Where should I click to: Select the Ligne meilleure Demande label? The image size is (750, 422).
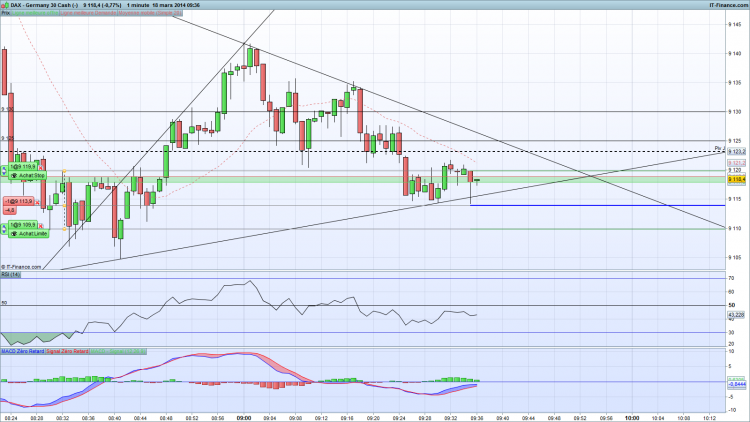[x=88, y=13]
